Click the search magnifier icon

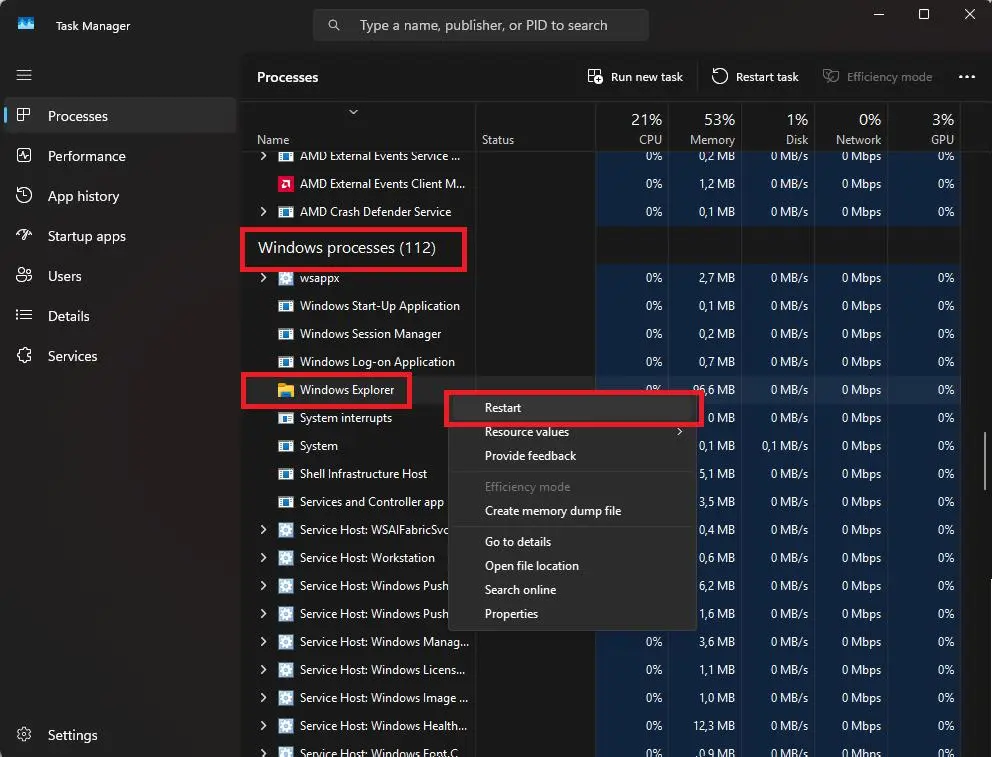pos(333,25)
